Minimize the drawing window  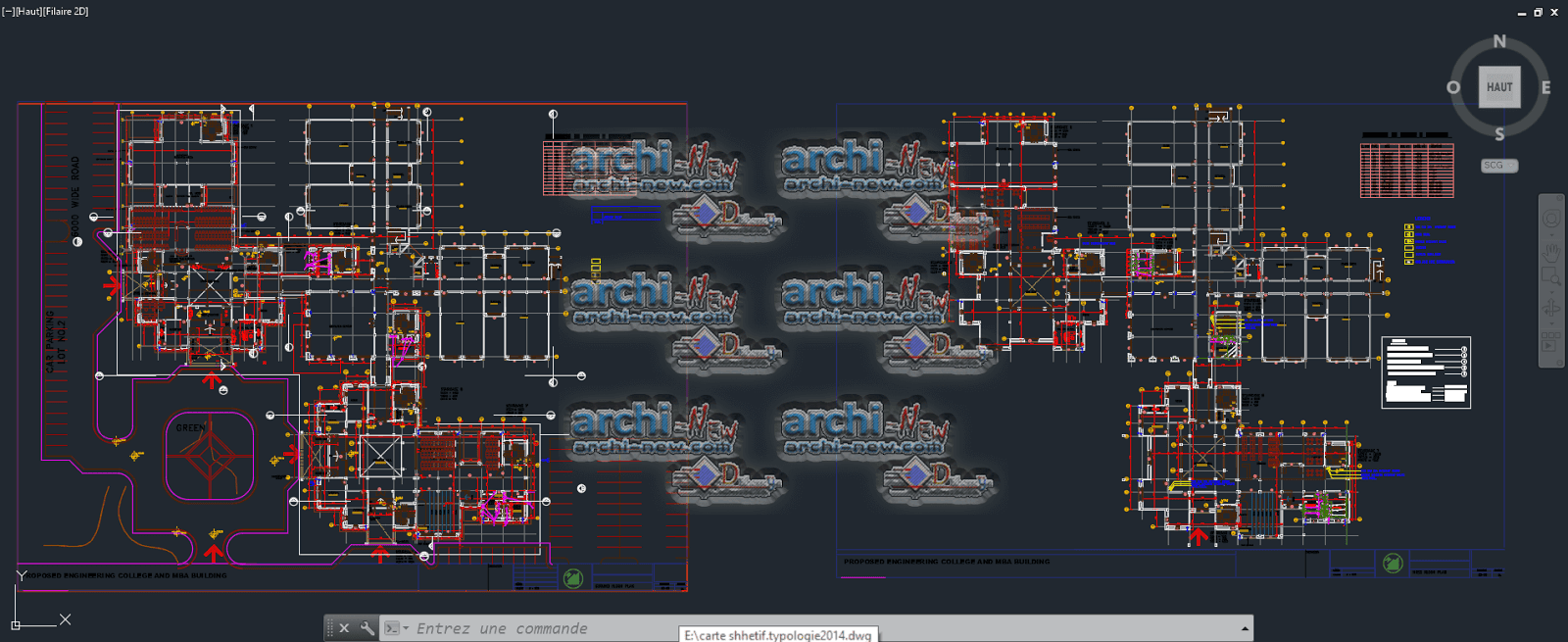1522,13
